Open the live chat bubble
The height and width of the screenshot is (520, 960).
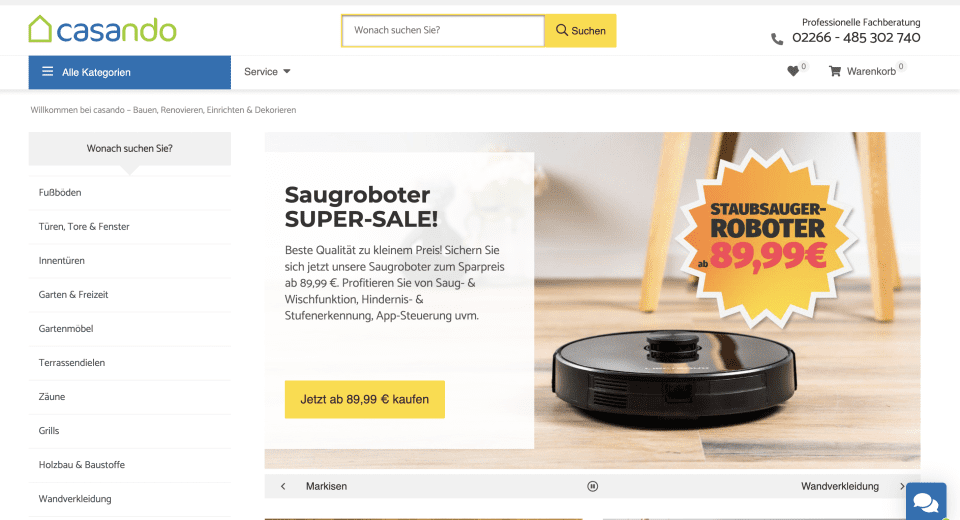coord(926,502)
